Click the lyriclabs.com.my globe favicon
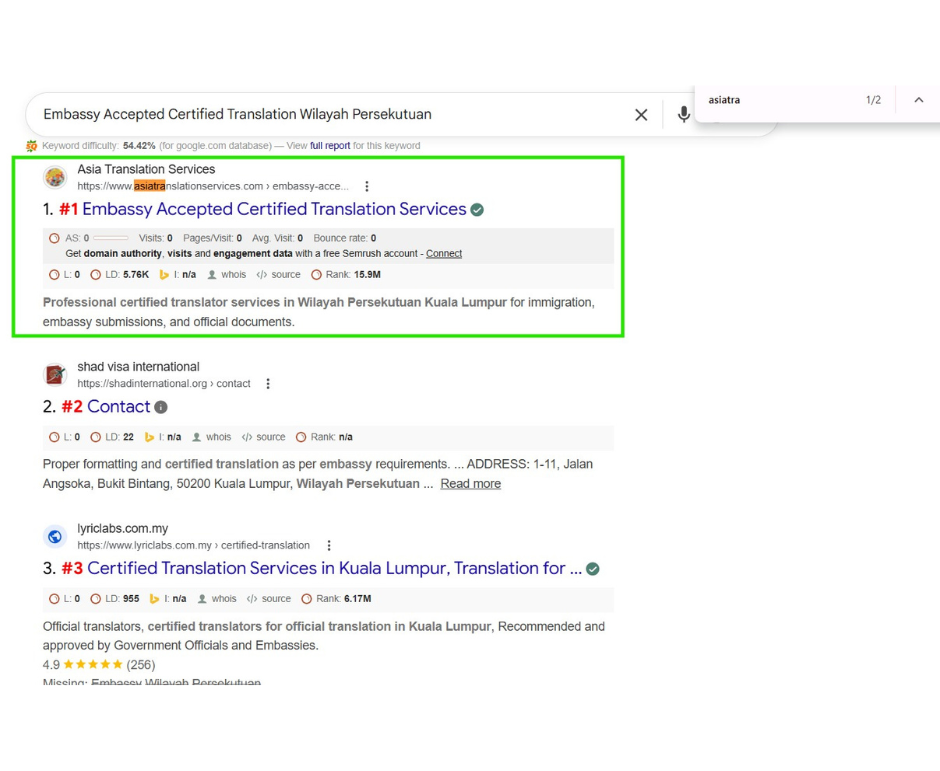Viewport: 940px width, 771px height. (x=55, y=537)
